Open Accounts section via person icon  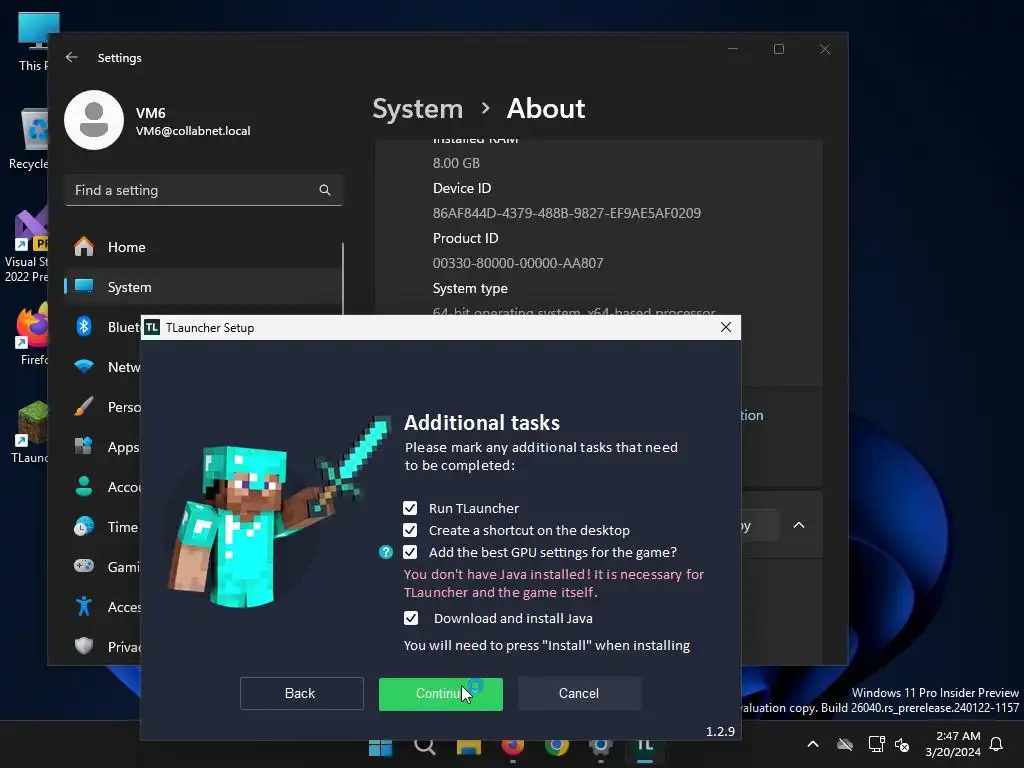click(84, 487)
